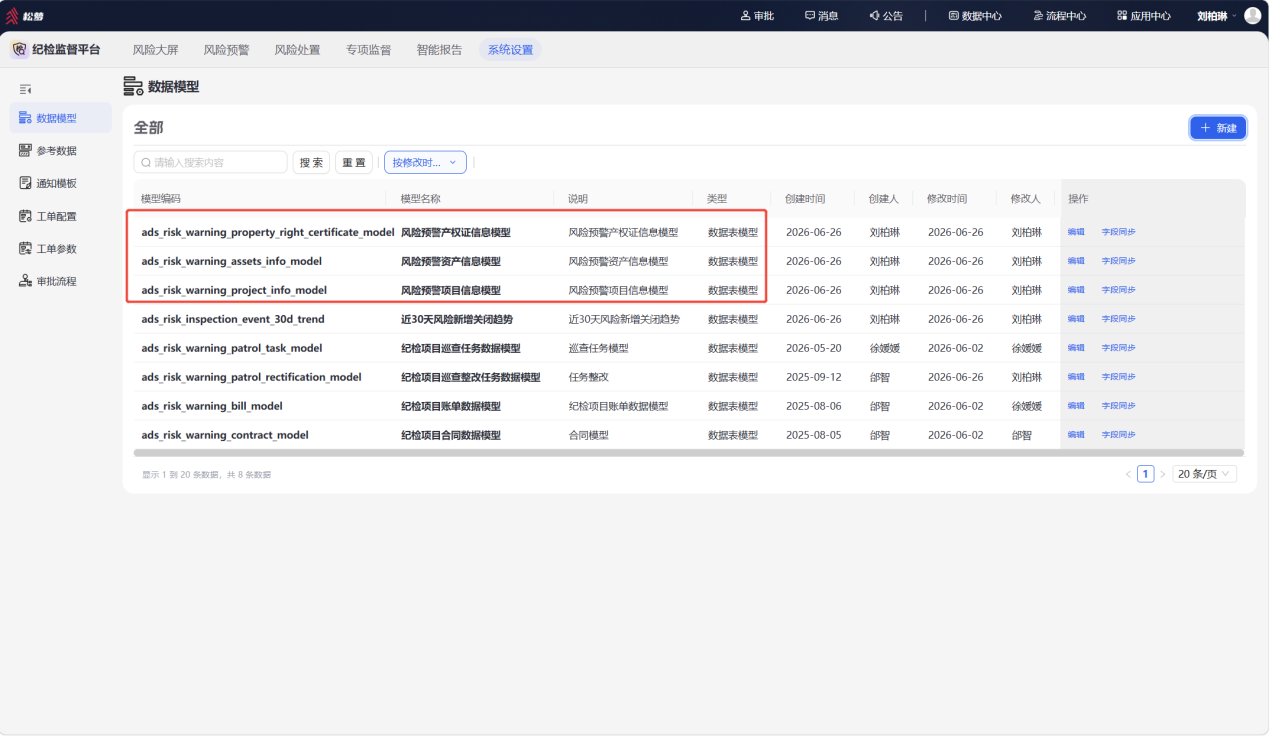Click the 搜索 button
Screen dimensions: 1272x736
tap(311, 162)
